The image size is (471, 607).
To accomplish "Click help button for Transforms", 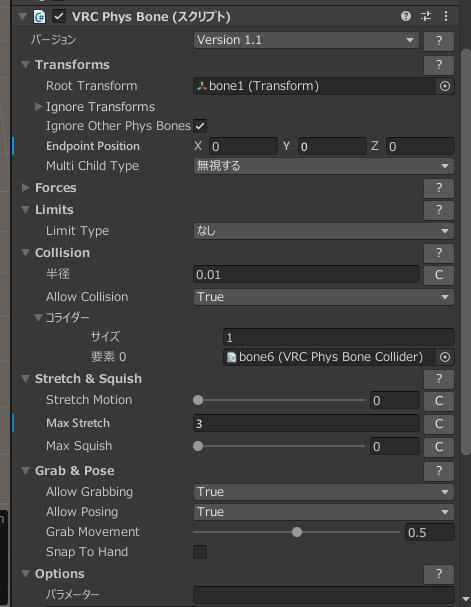I will pyautogui.click(x=439, y=65).
